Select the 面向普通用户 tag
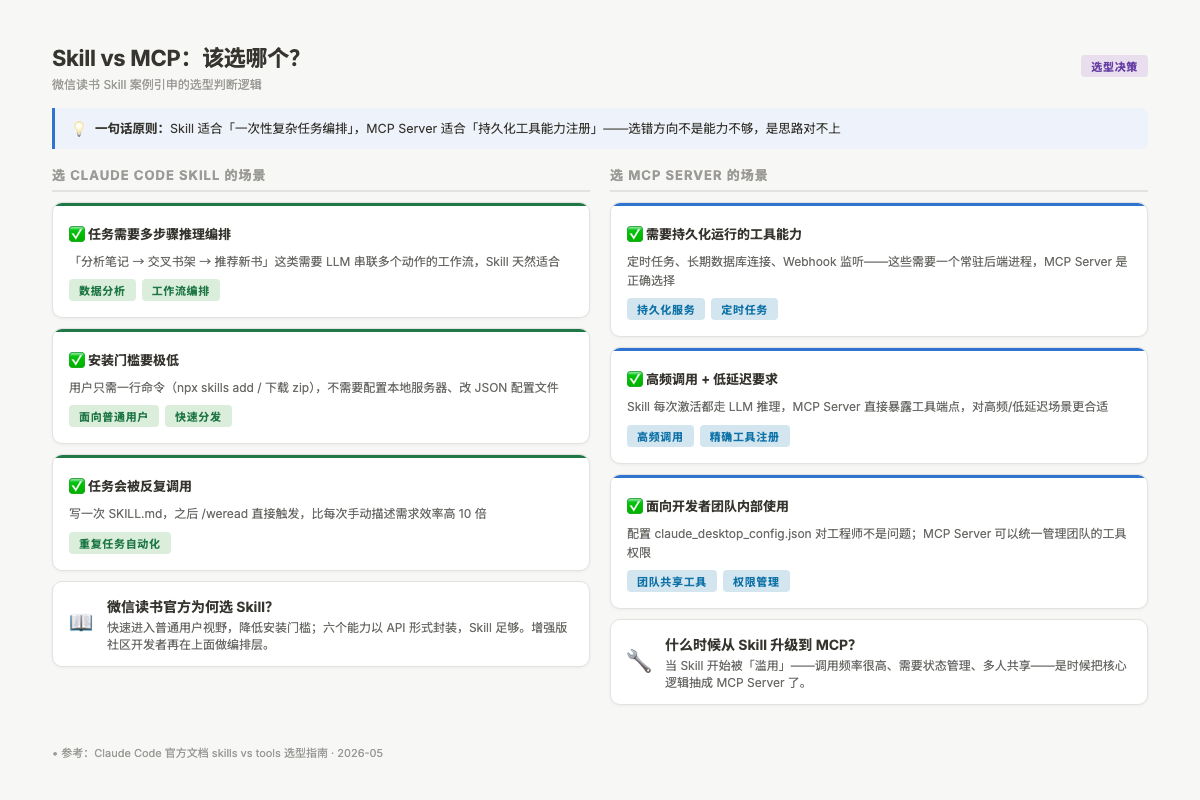 (114, 417)
